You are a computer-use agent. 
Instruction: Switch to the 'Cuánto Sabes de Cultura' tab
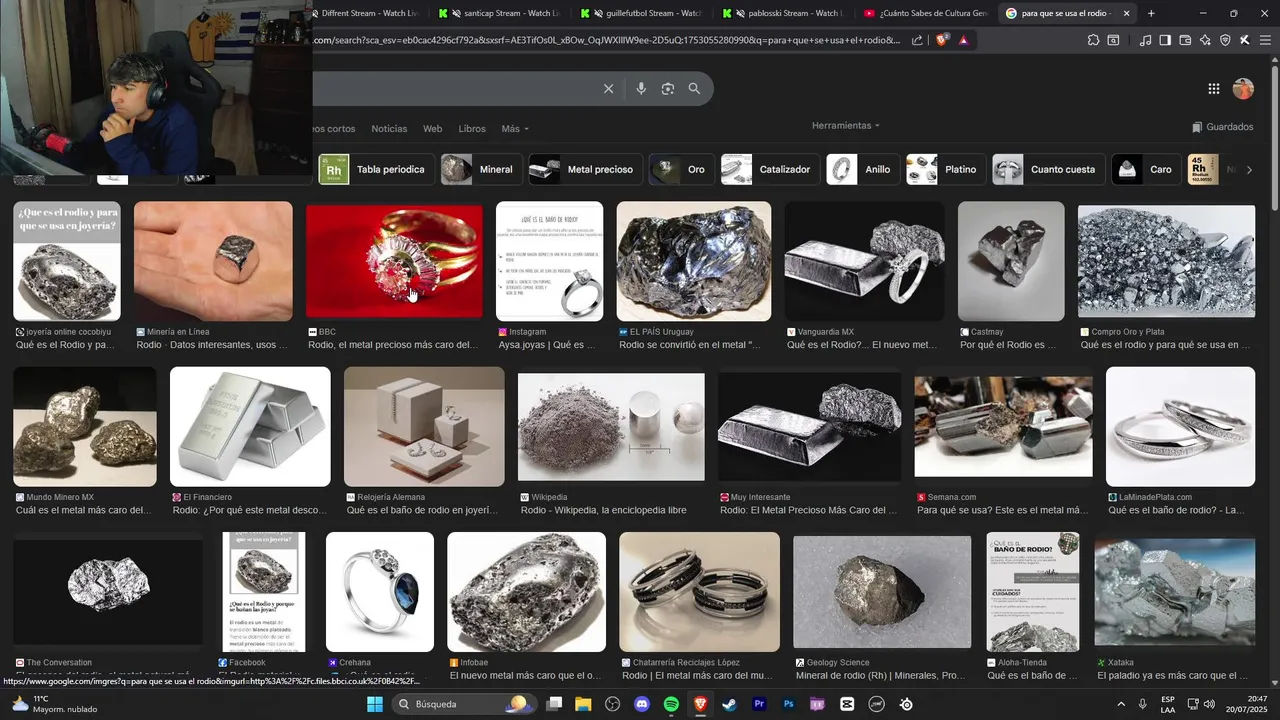(926, 13)
